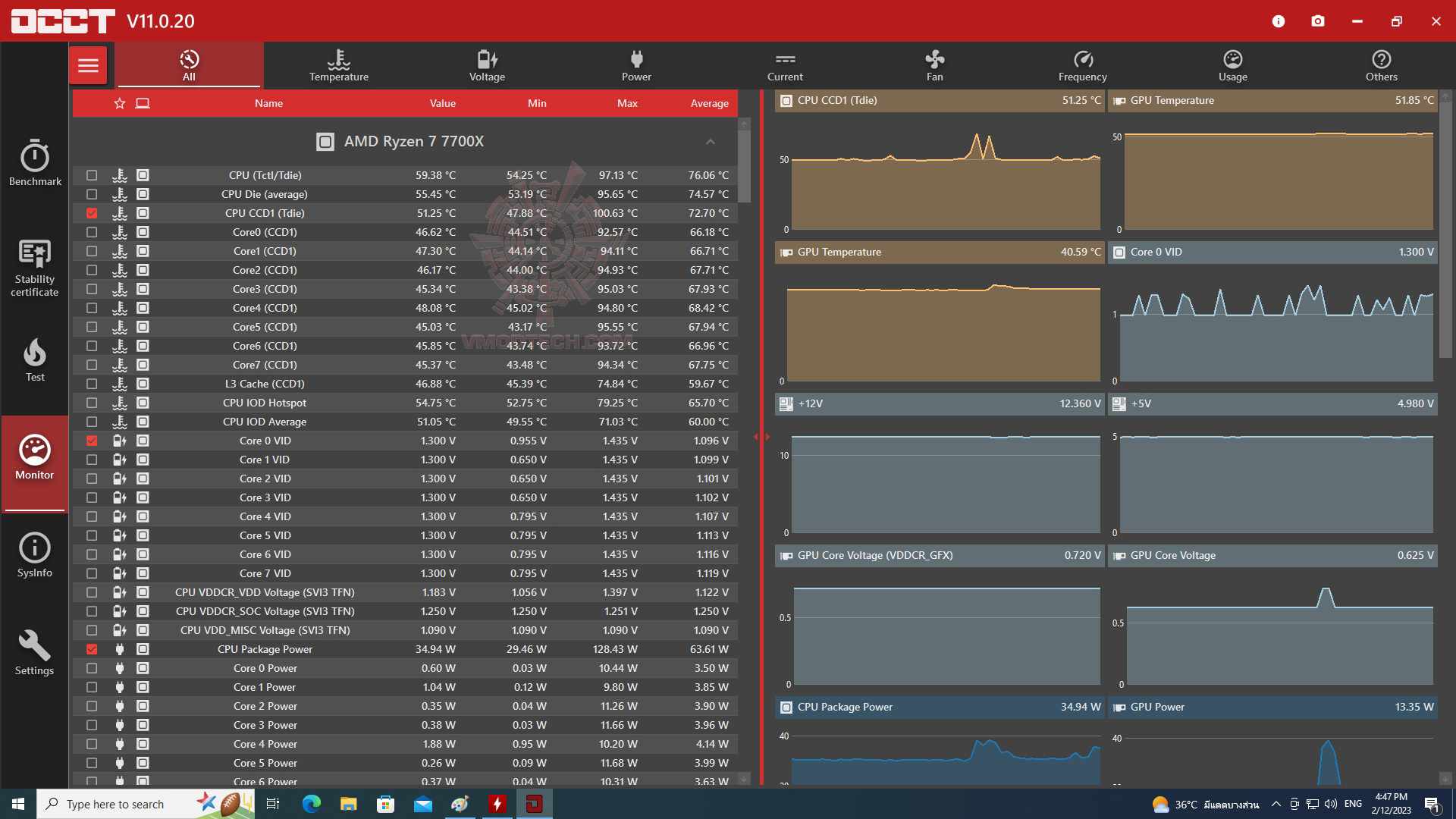Sort by the Name column header
The height and width of the screenshot is (819, 1456).
pos(268,103)
